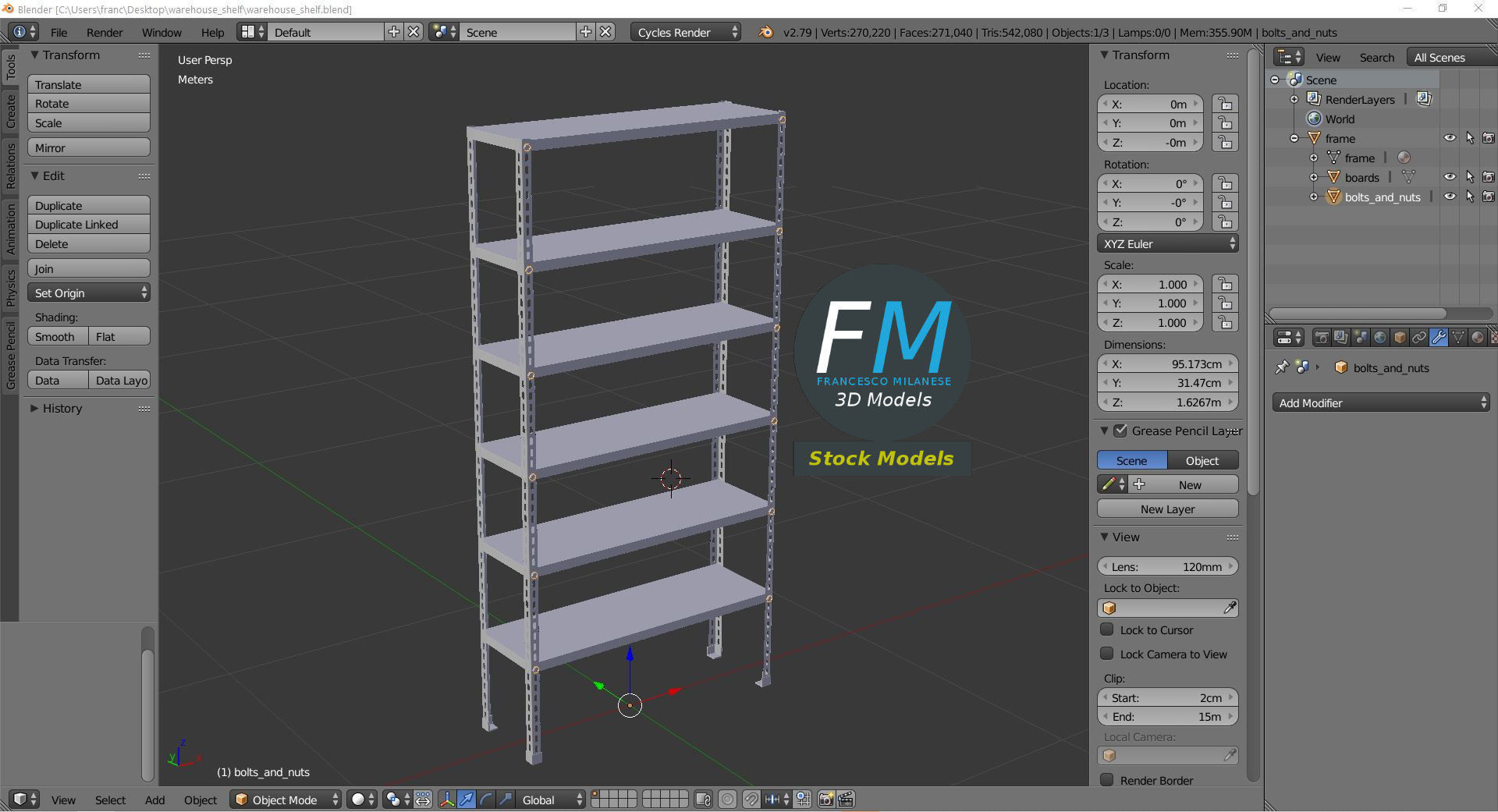Make bolts_and_nuts unselectable via arrow icon
1498x812 pixels.
(x=1470, y=197)
